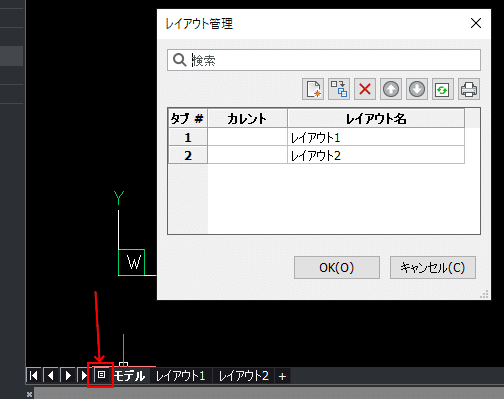Click カレント cell of レイアウト1 row
The width and height of the screenshot is (504, 399).
(247, 137)
